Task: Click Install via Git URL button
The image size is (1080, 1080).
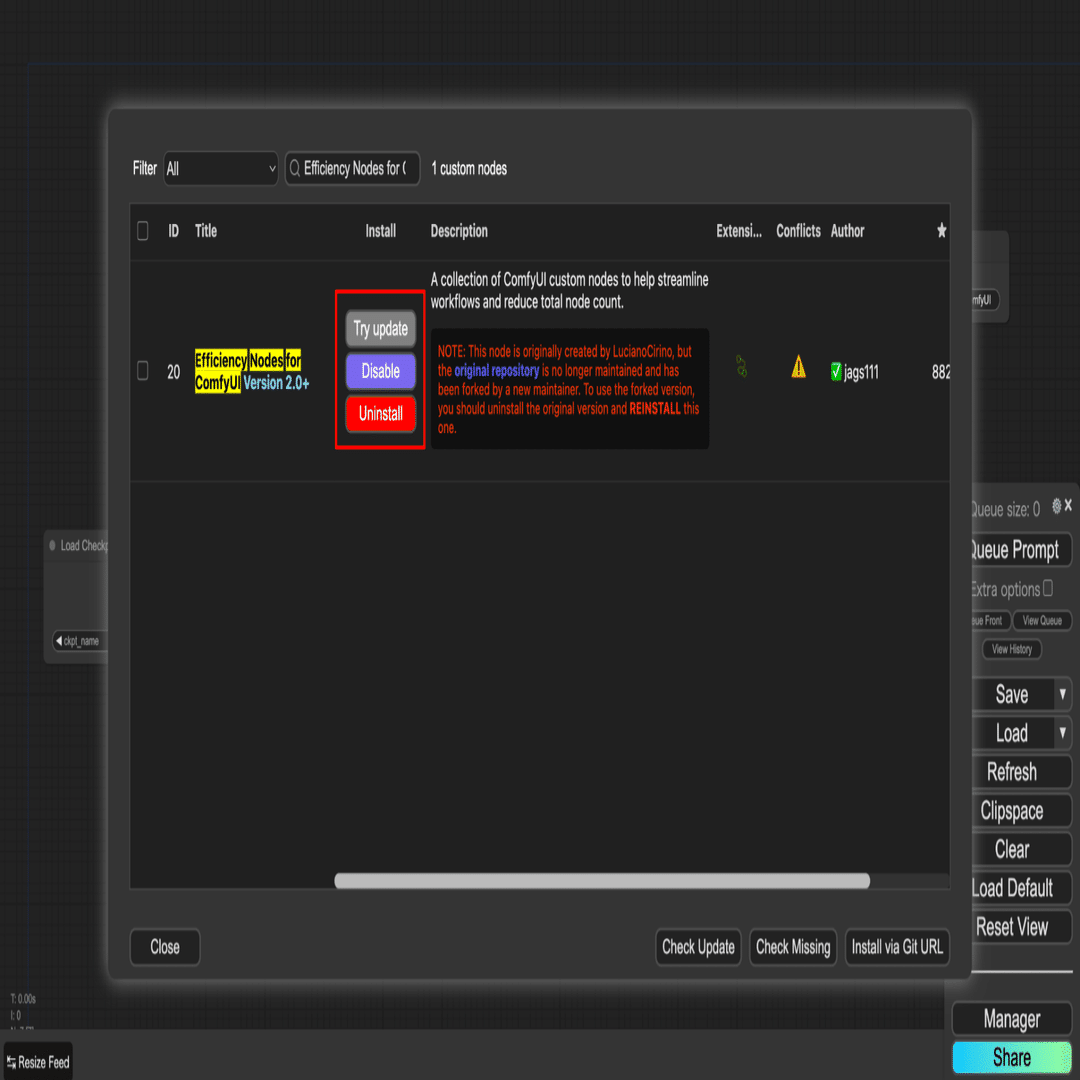Action: tap(897, 947)
